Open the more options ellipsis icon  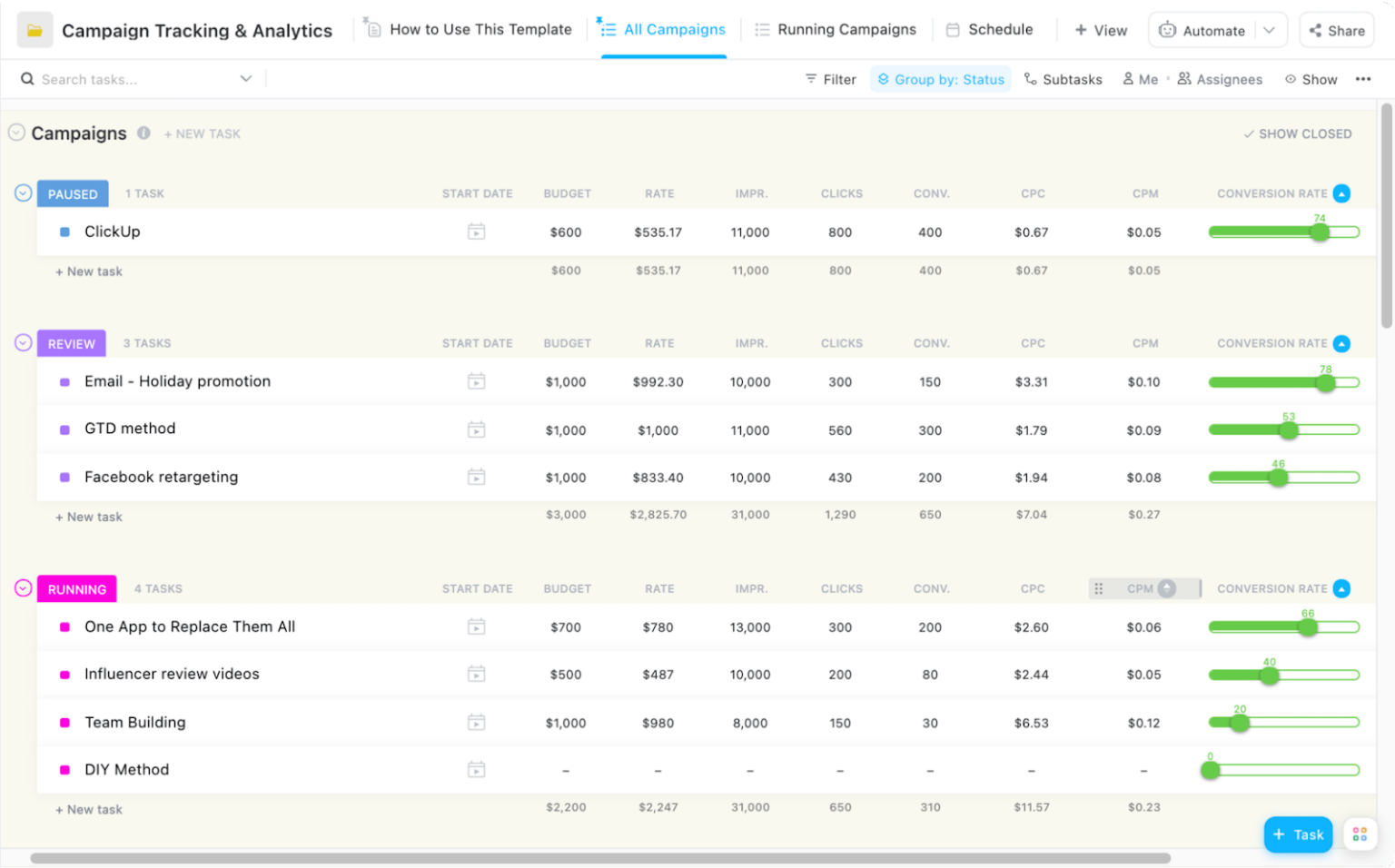pyautogui.click(x=1363, y=79)
